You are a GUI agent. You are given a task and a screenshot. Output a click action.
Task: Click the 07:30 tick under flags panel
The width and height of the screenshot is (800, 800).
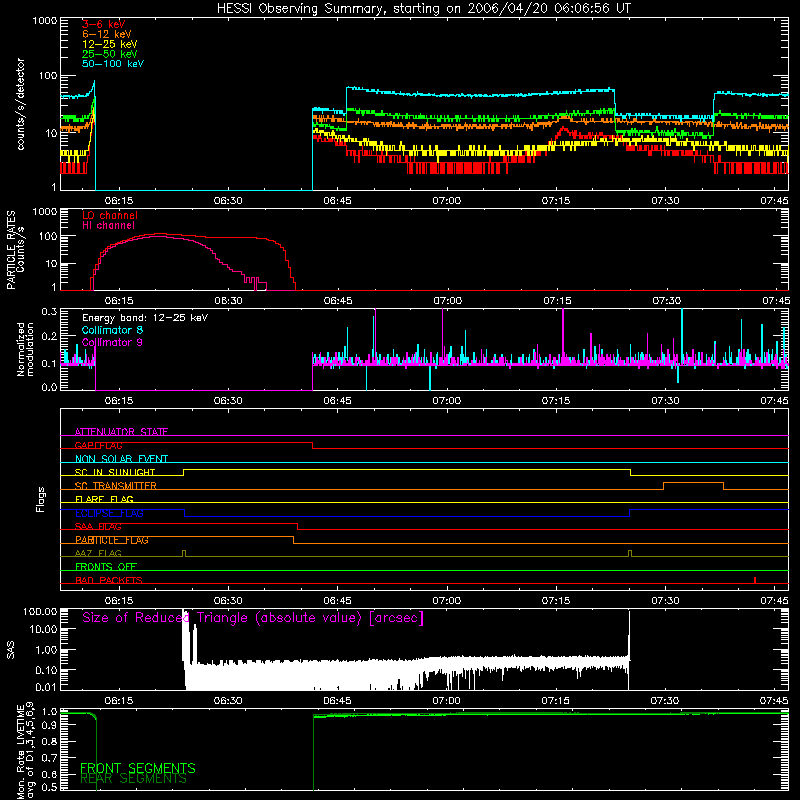(x=665, y=601)
